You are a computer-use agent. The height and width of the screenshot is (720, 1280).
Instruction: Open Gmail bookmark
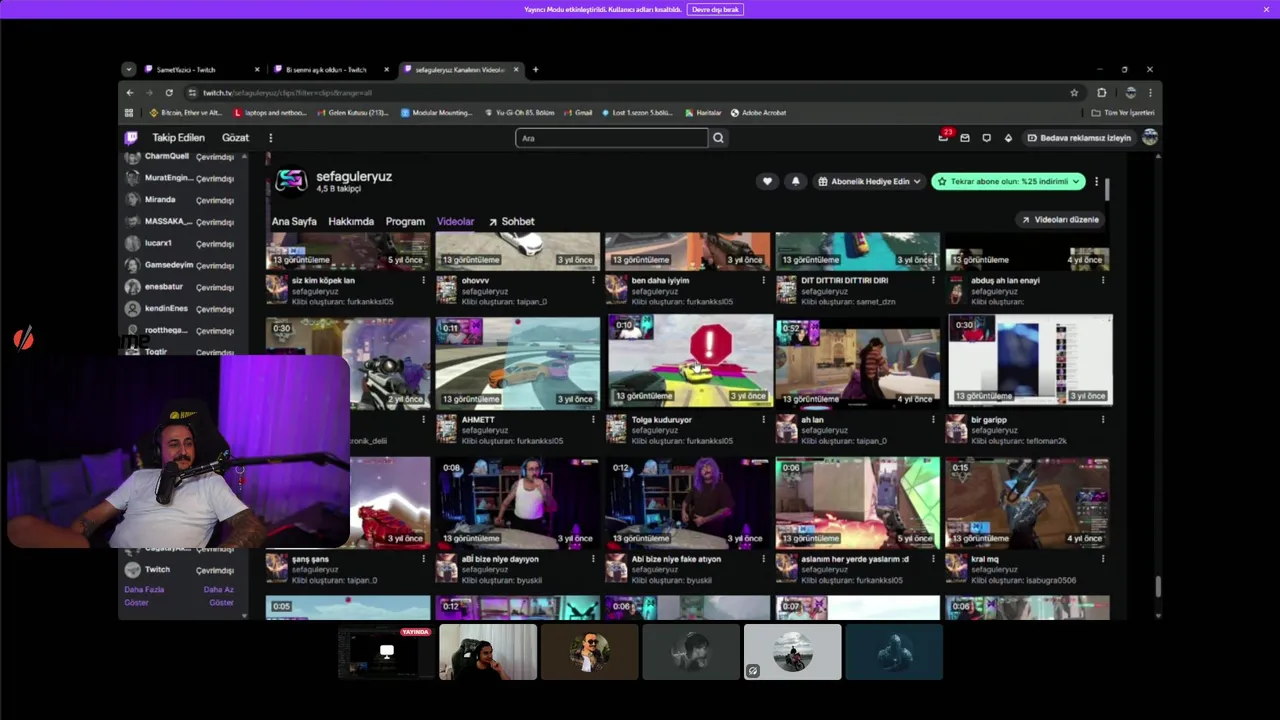pyautogui.click(x=577, y=113)
